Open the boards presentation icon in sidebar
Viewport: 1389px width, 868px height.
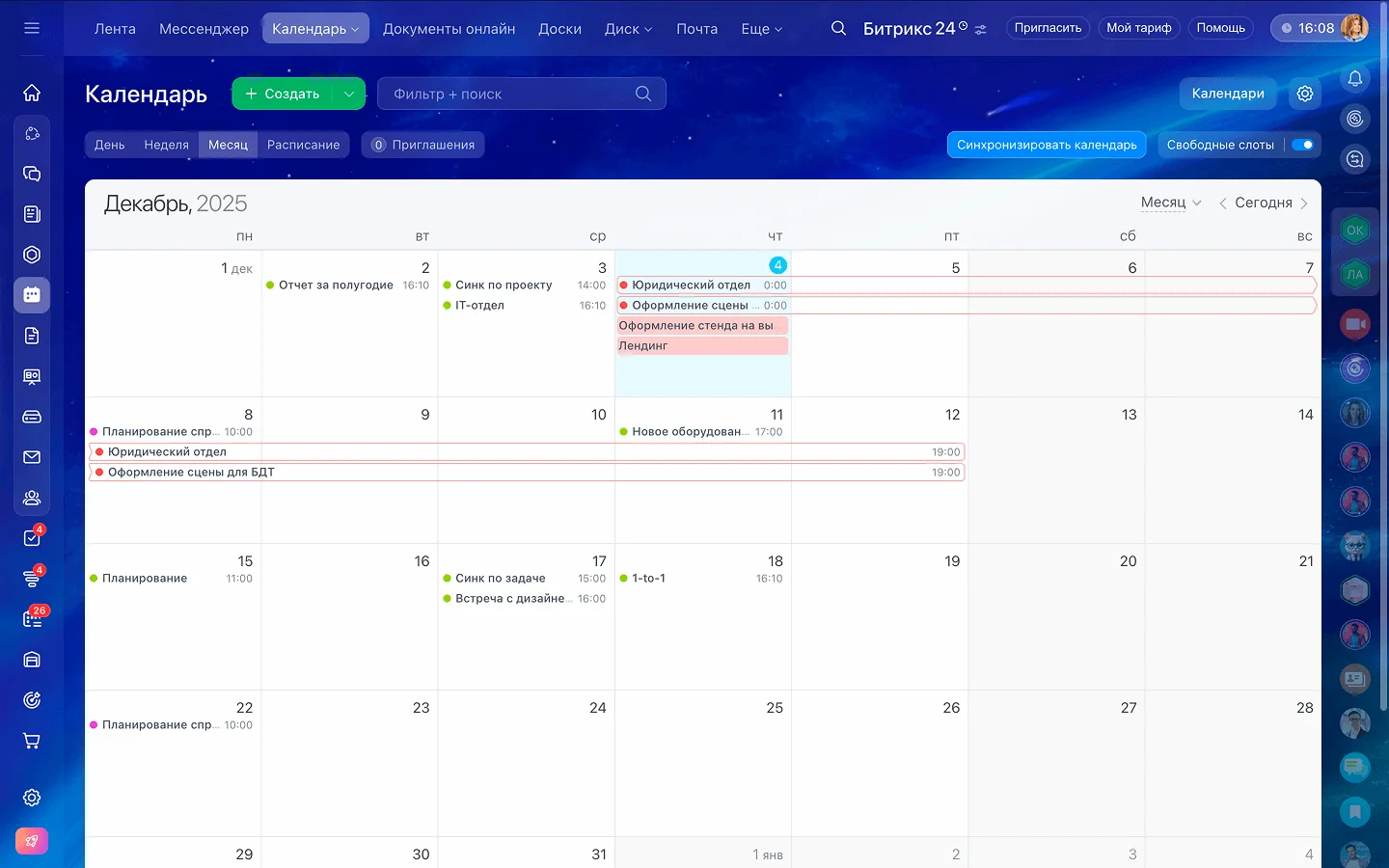32,376
